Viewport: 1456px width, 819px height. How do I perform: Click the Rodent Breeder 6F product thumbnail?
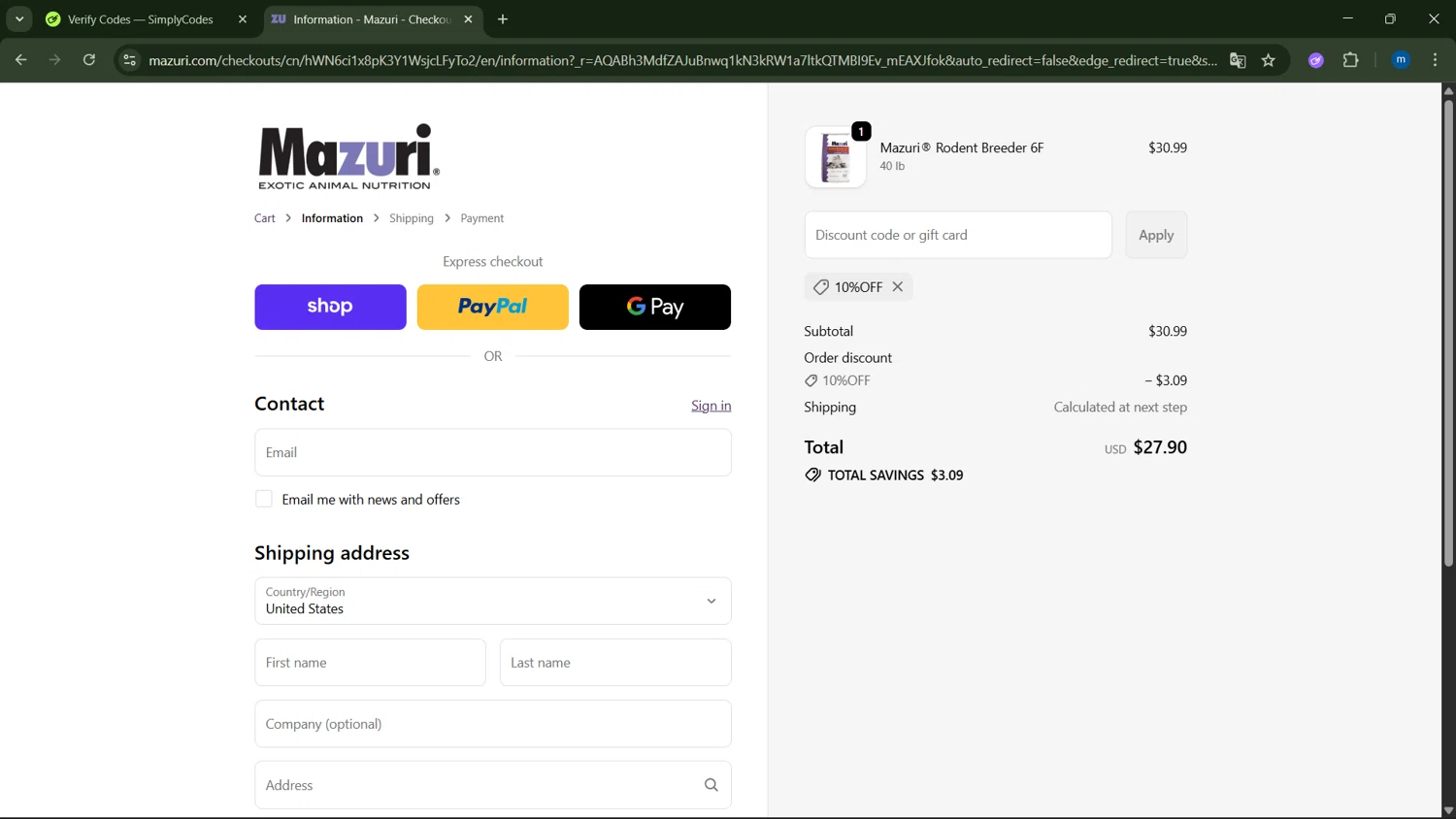click(836, 157)
